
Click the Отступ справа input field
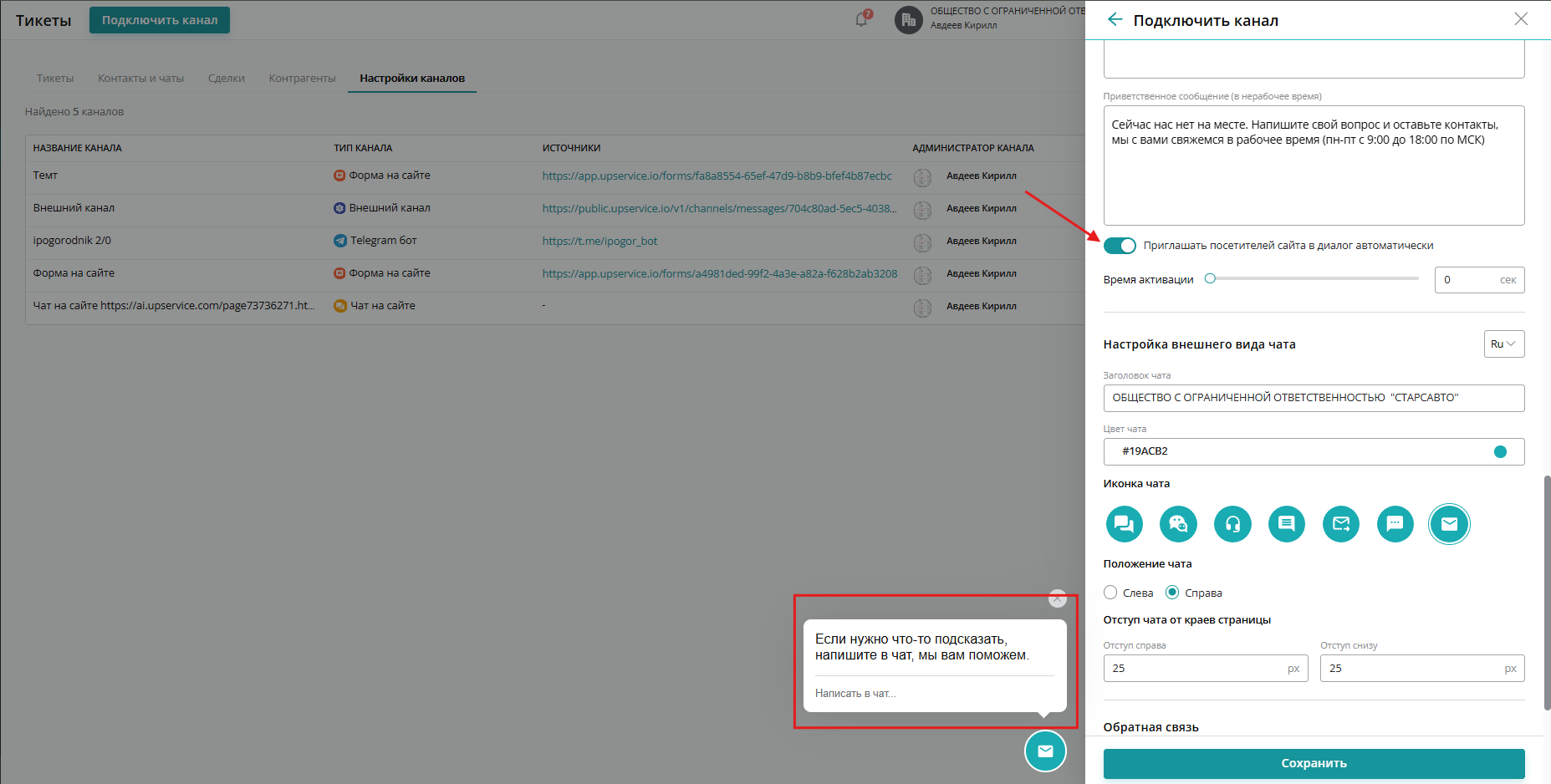point(1206,669)
